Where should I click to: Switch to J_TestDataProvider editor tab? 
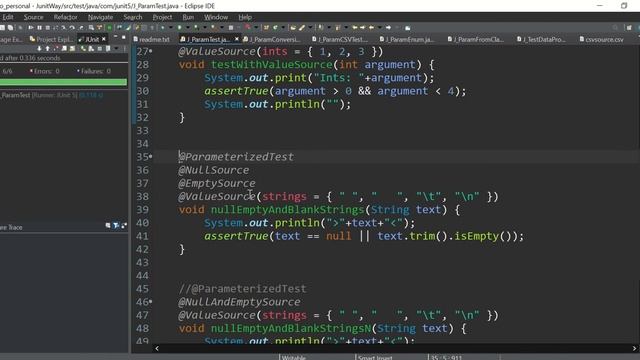tap(541, 39)
